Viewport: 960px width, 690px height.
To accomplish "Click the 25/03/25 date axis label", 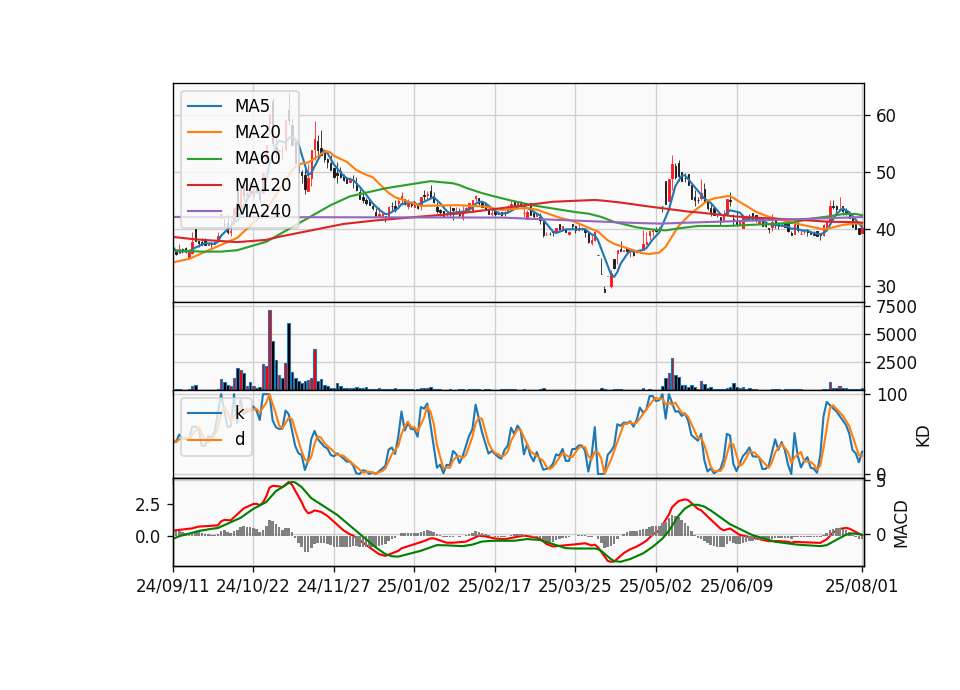I will click(575, 586).
